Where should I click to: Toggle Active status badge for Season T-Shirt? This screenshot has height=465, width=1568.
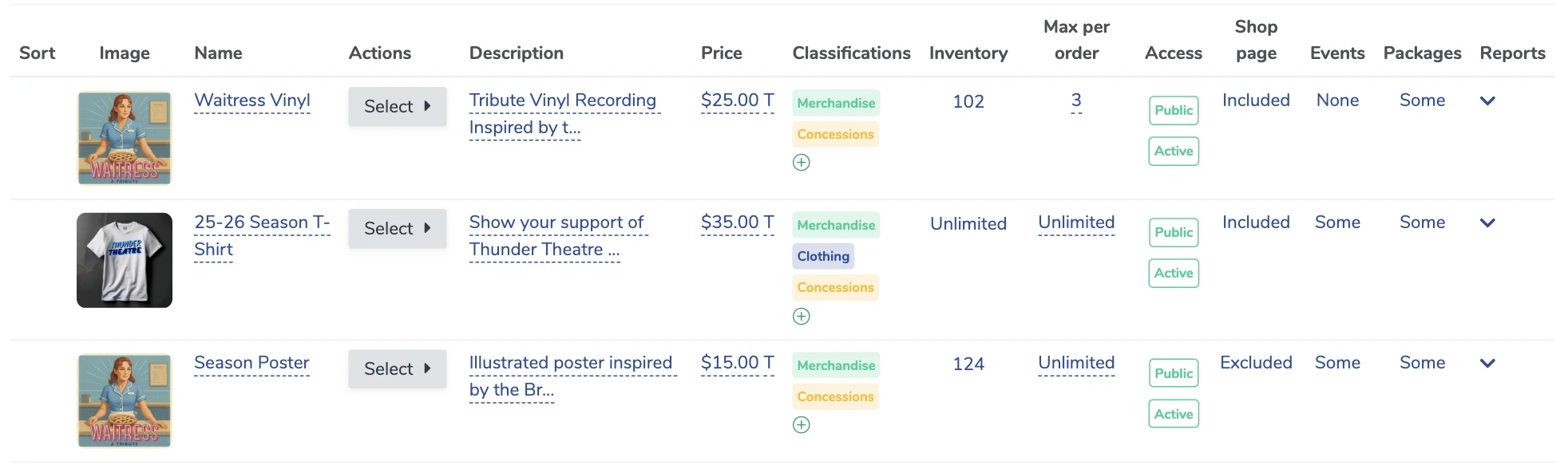1174,274
